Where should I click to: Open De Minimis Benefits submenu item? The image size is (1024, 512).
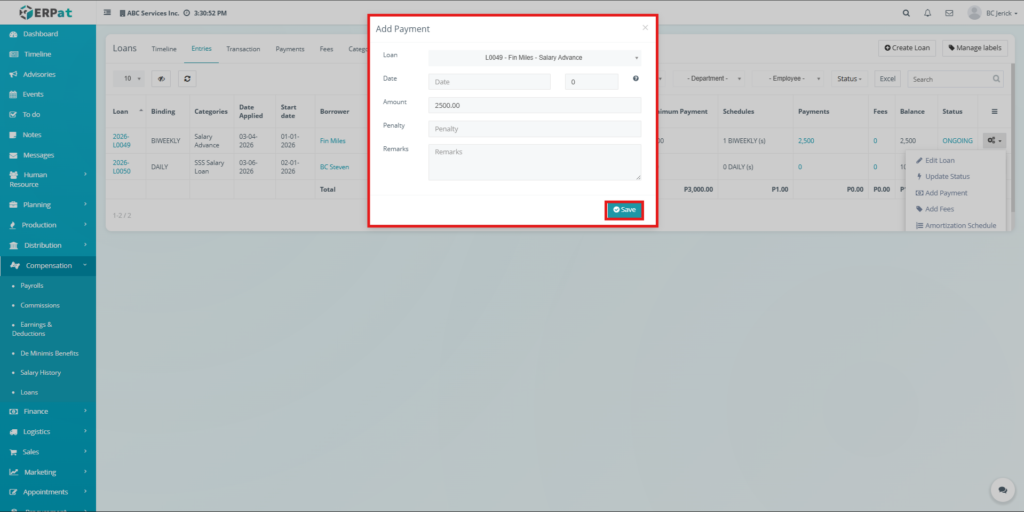[48, 353]
